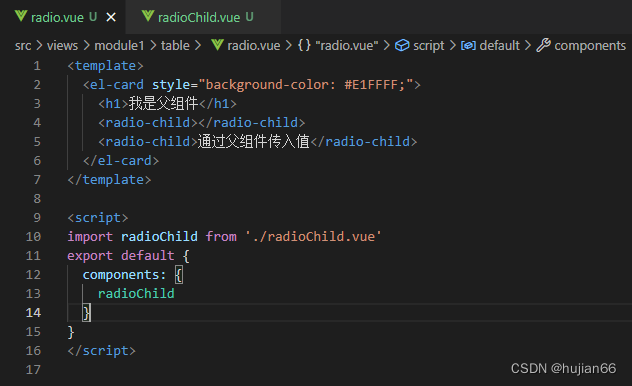This screenshot has height=386, width=632.
Task: Open the src breadcrumb folder
Action: [23, 46]
